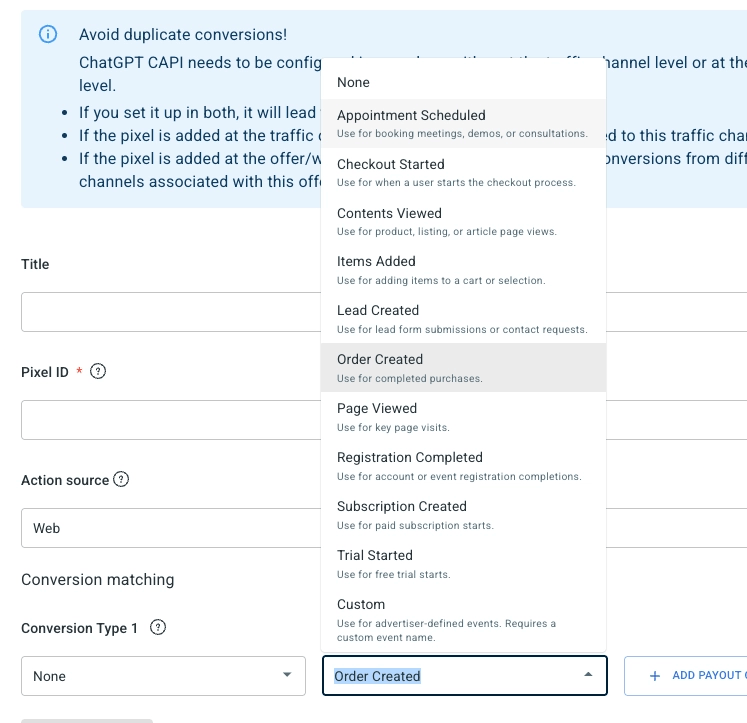Viewport: 747px width, 723px height.
Task: Choose Custom event option
Action: click(464, 620)
